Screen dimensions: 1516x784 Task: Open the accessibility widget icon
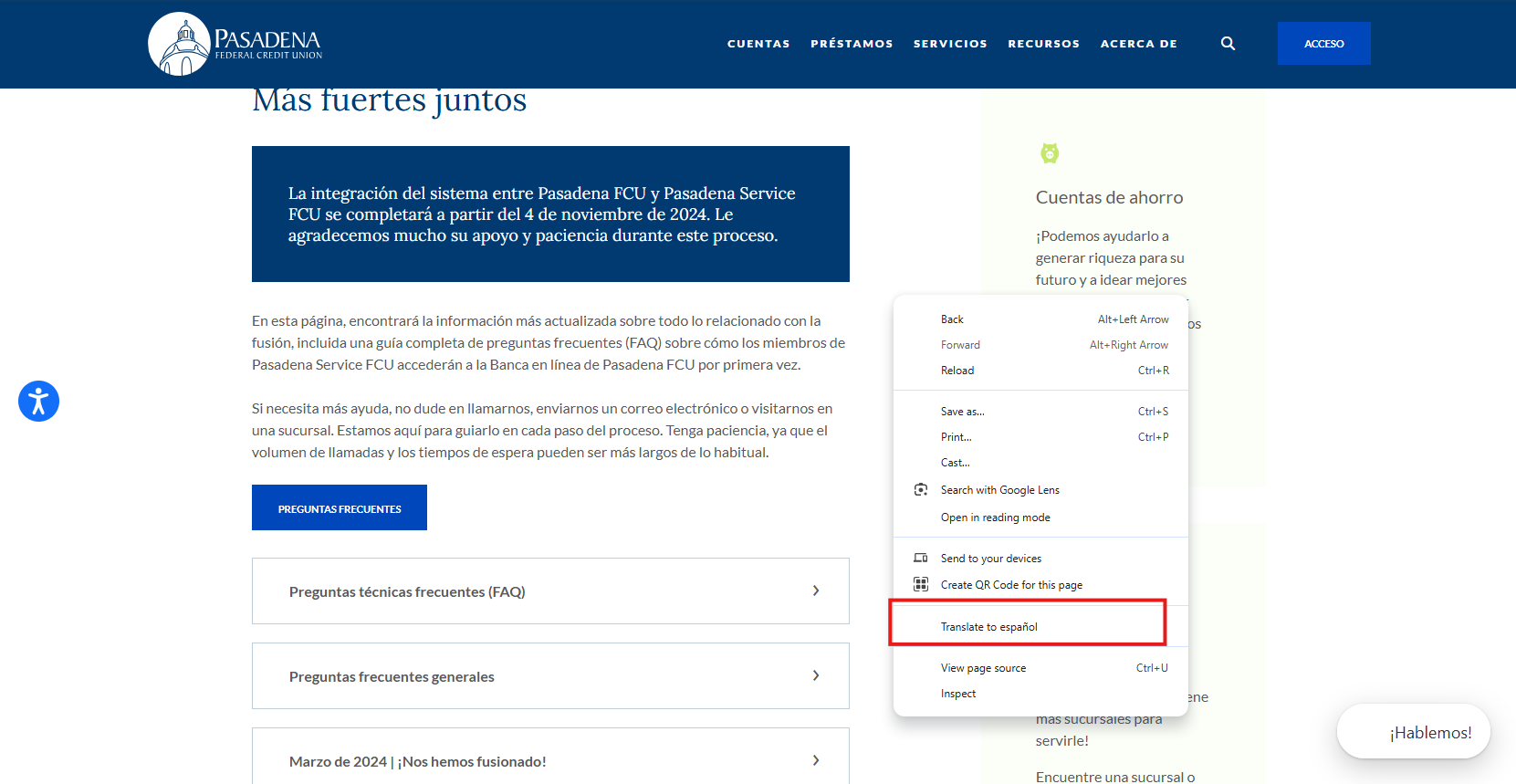(39, 402)
